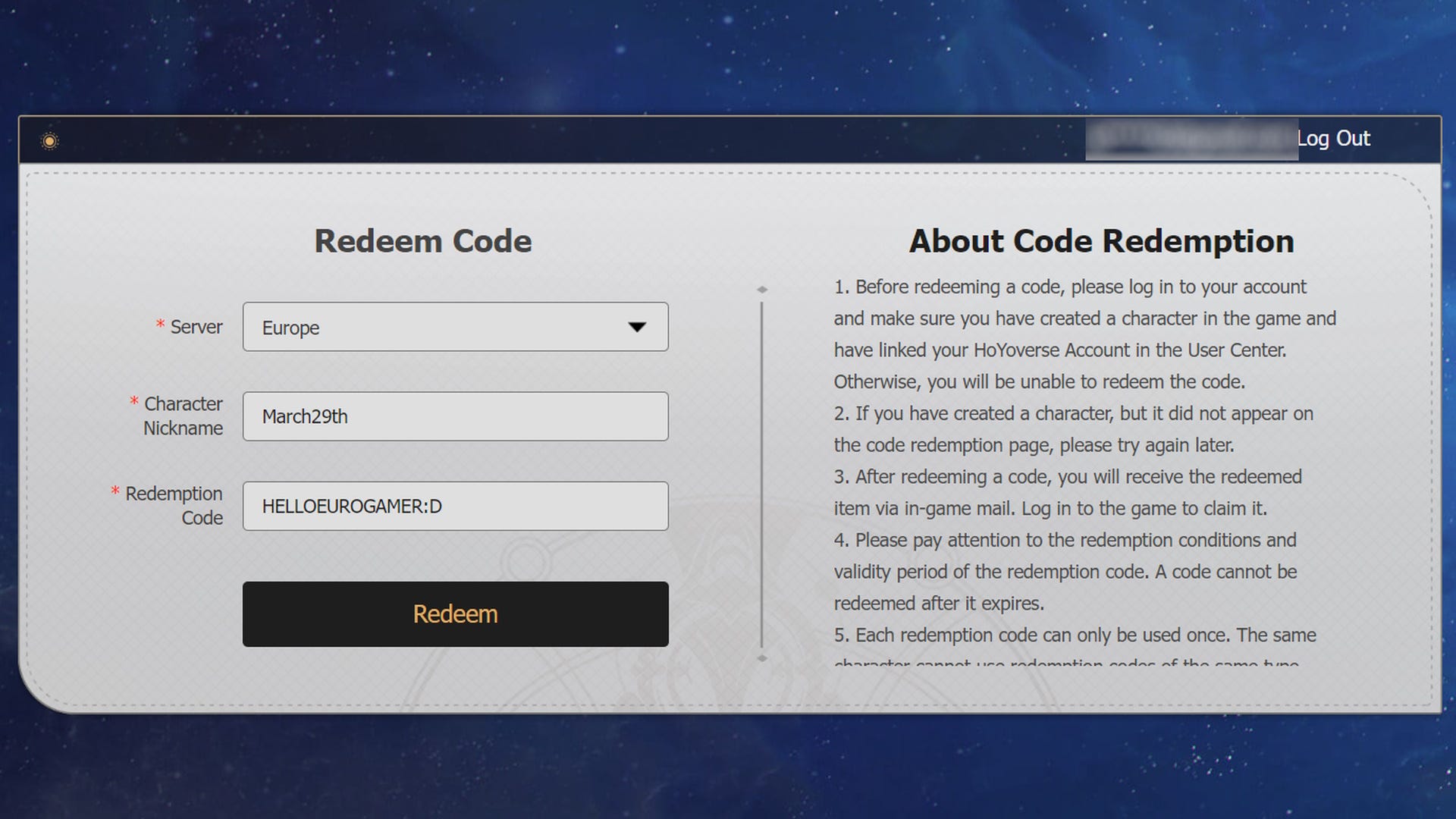Open the Server dropdown showing Europe

(455, 327)
